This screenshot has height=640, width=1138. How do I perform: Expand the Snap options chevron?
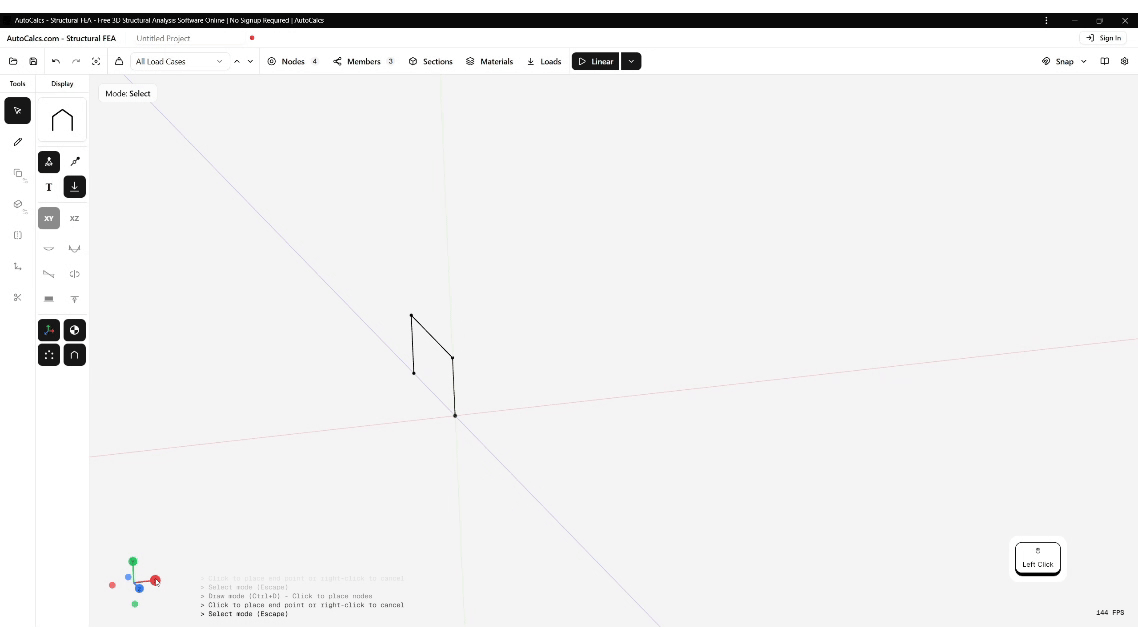click(x=1083, y=61)
